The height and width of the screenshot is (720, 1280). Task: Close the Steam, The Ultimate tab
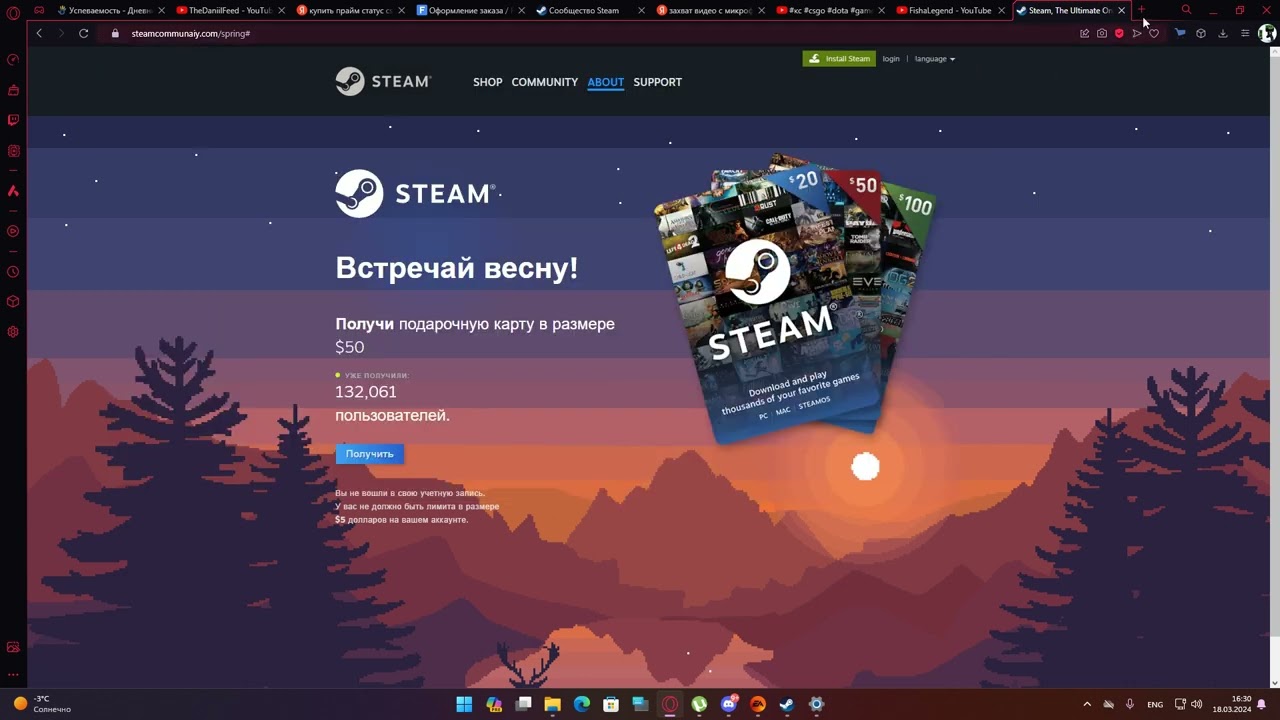1121,10
